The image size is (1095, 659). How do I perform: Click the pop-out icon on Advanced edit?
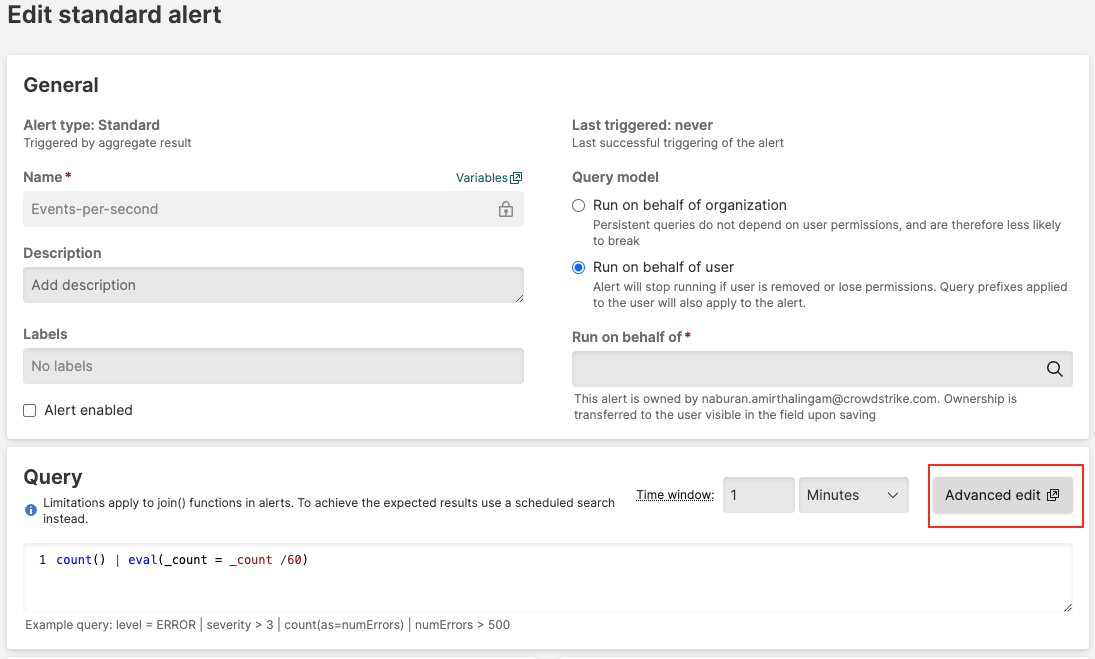pyautogui.click(x=1052, y=495)
